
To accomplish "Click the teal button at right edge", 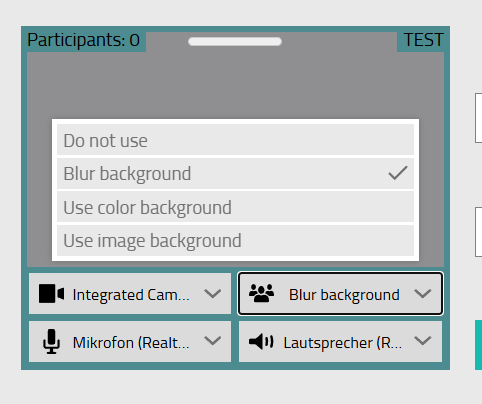I will [479, 345].
